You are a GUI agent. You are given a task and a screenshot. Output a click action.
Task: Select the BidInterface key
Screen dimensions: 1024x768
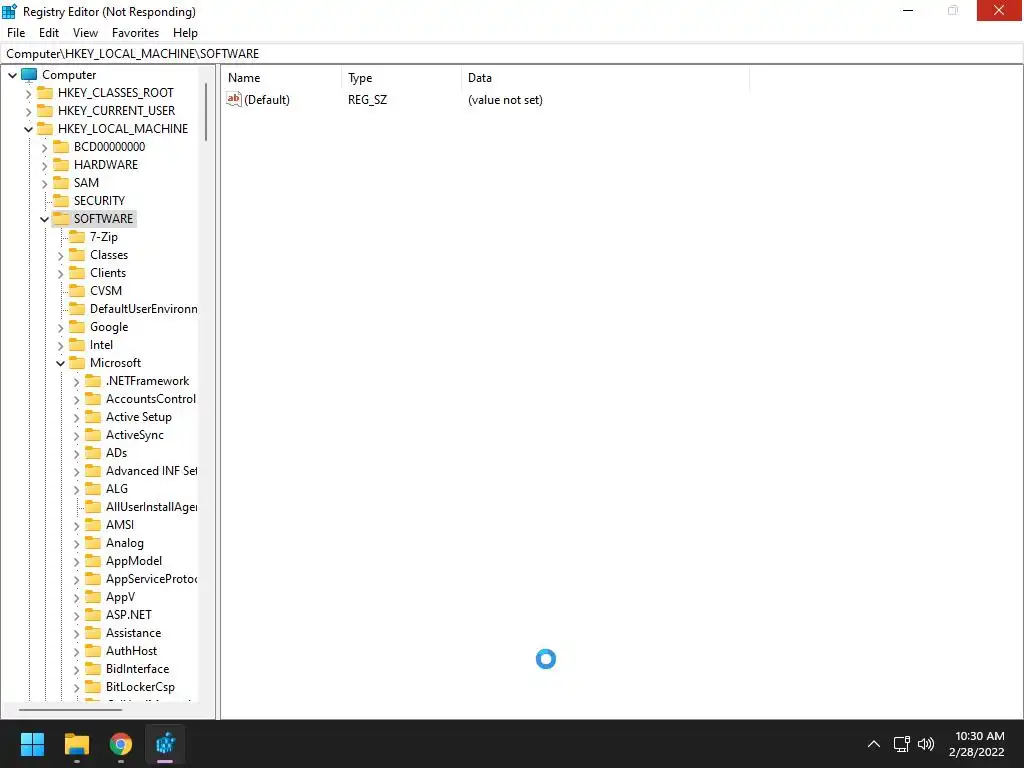(x=137, y=669)
